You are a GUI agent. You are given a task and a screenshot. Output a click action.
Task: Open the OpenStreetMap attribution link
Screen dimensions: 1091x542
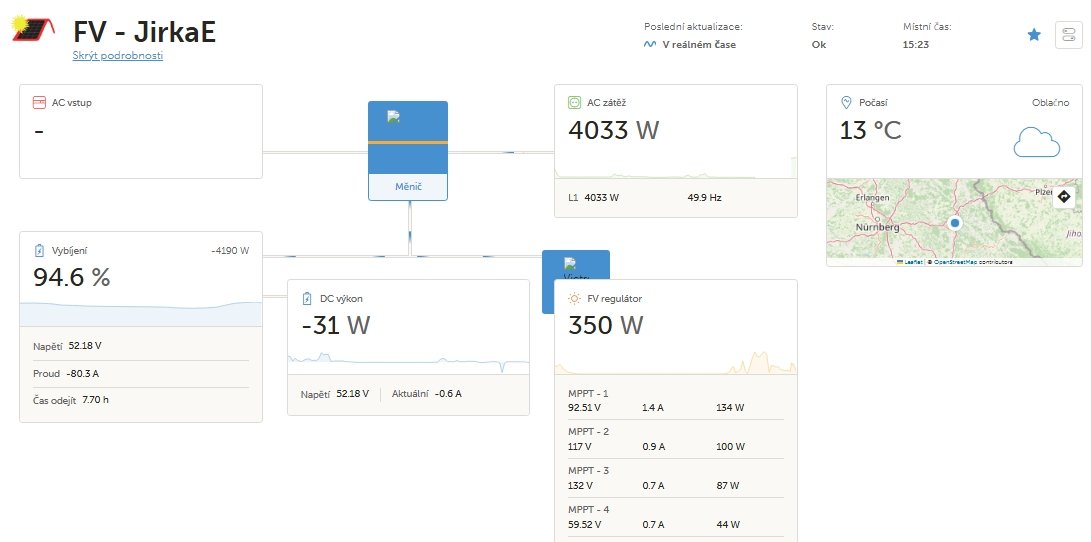tap(956, 262)
